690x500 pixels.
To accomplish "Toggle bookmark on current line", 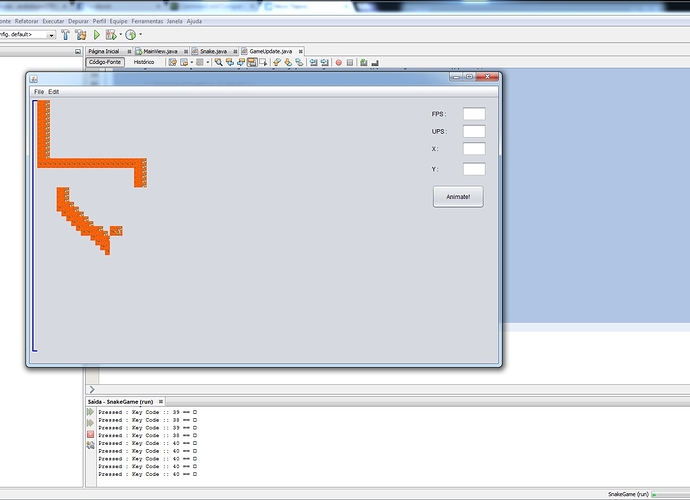I will pyautogui.click(x=299, y=62).
